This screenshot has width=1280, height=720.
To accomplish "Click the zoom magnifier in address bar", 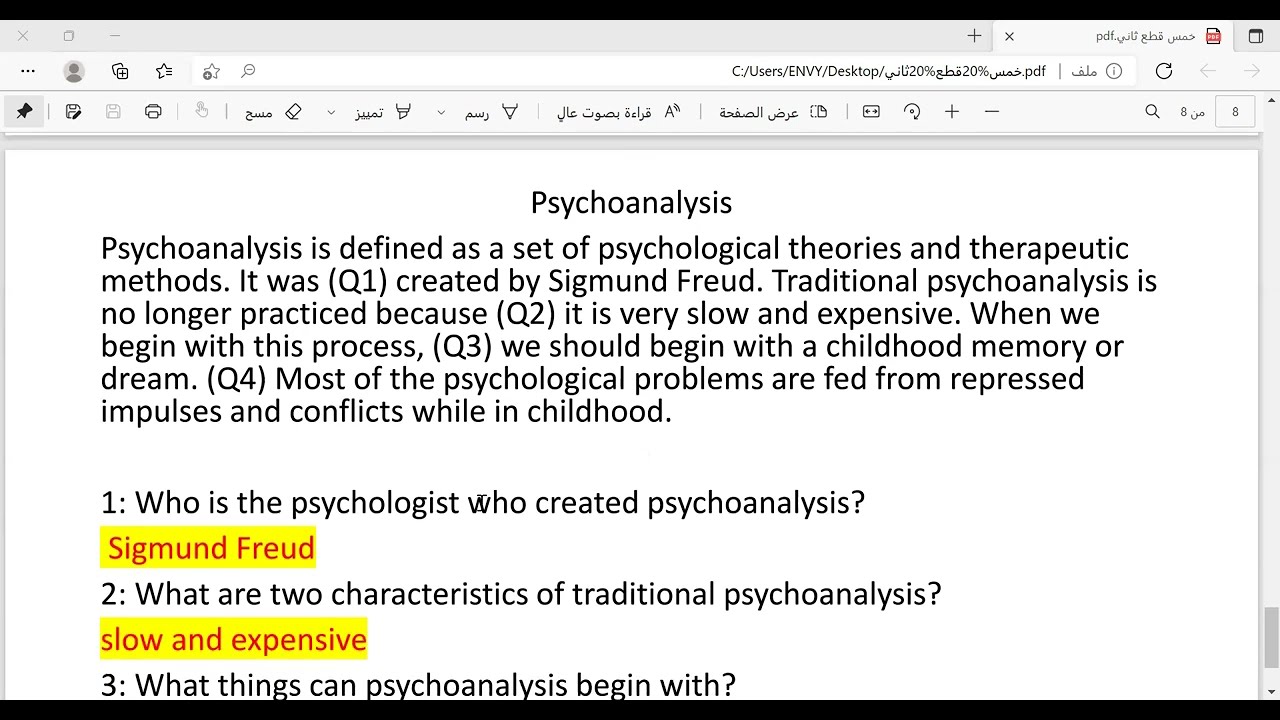I will coord(248,71).
